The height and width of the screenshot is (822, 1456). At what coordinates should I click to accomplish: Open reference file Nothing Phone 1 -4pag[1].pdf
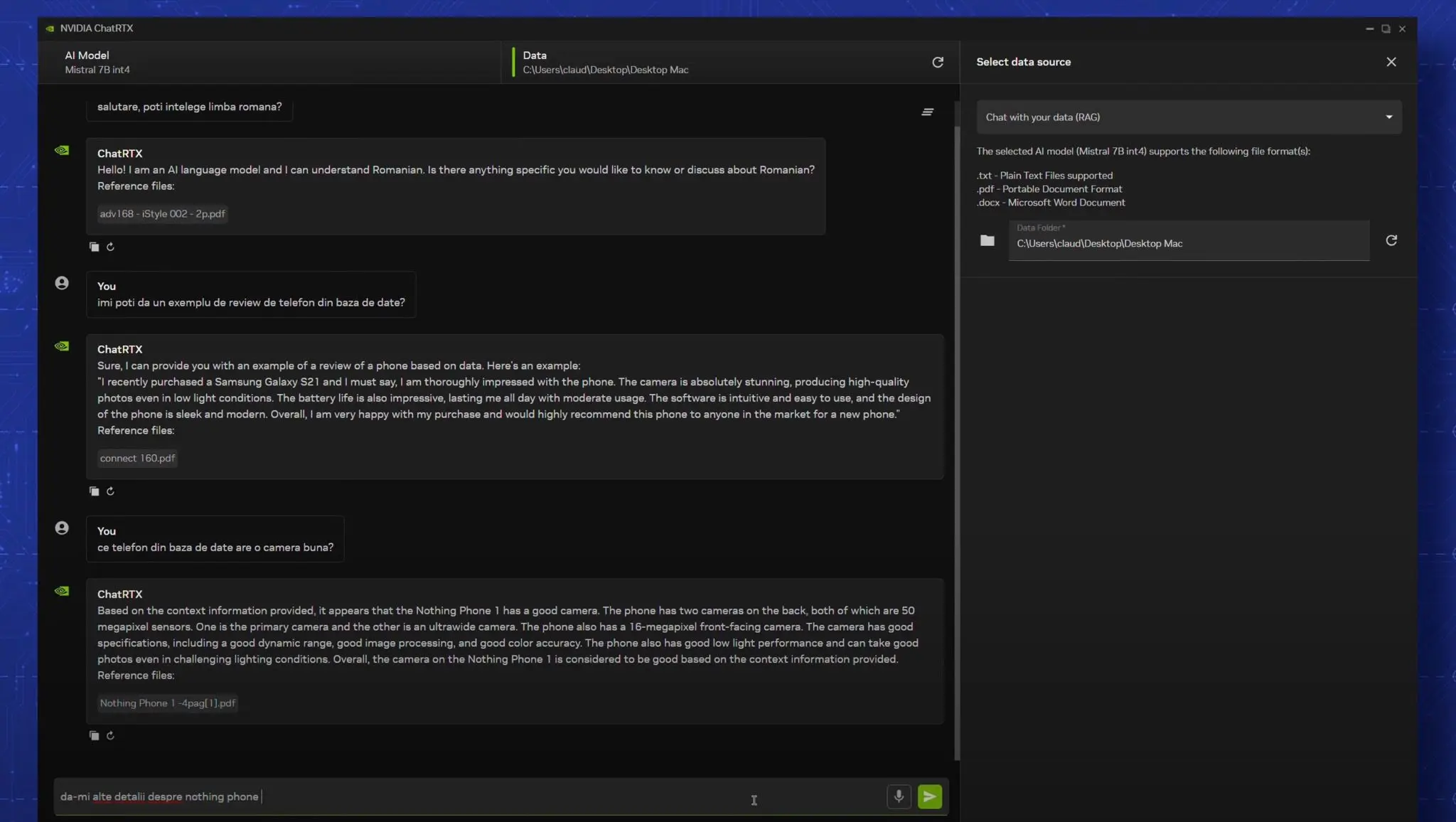click(167, 703)
